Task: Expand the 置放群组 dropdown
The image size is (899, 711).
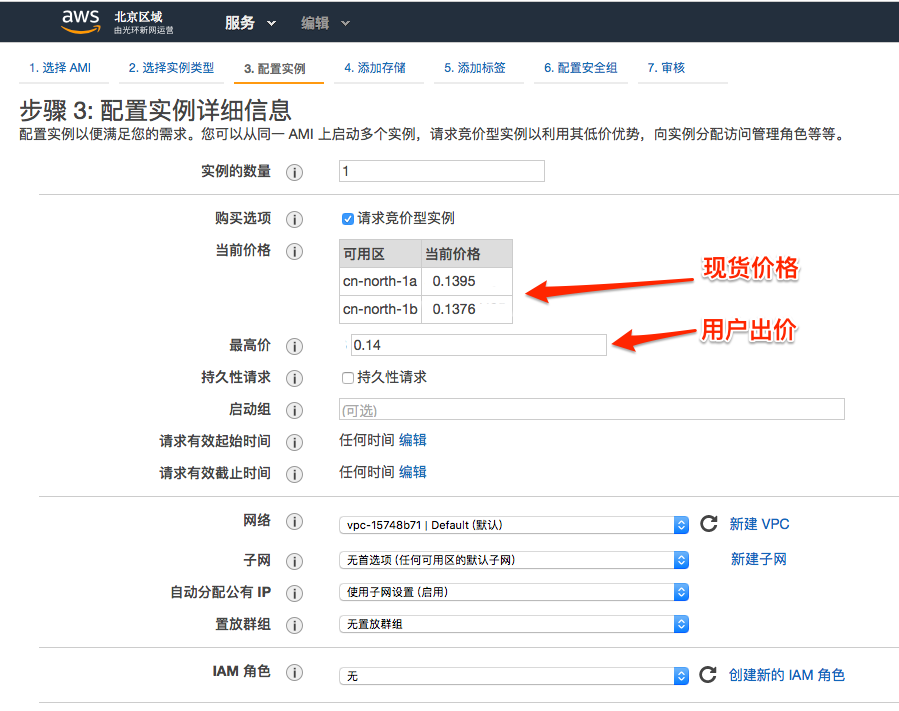Action: click(514, 624)
